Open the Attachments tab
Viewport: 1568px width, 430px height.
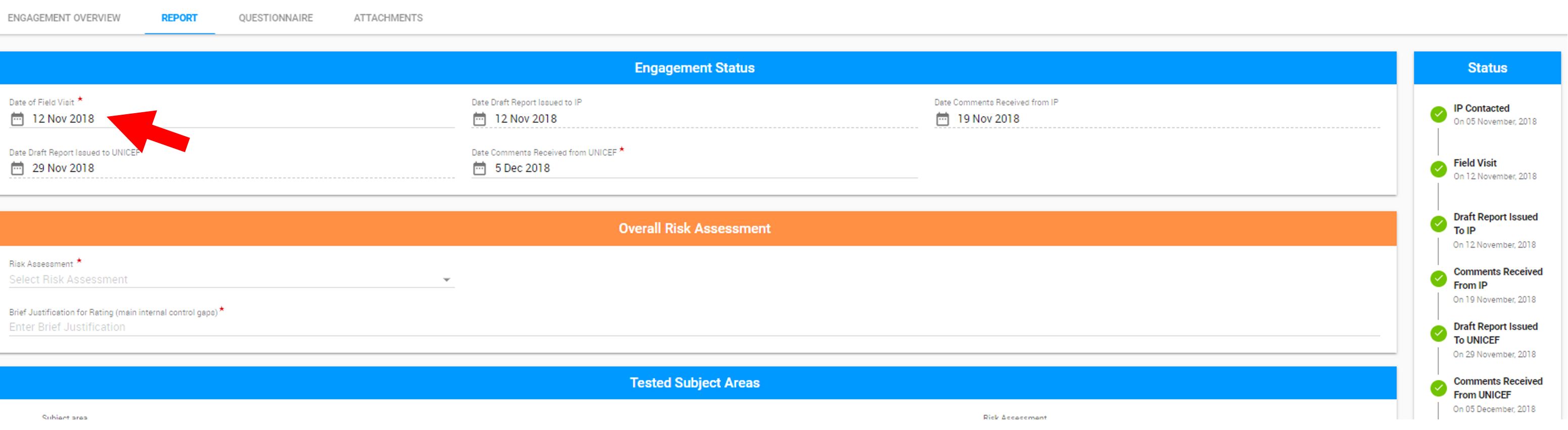coord(389,18)
